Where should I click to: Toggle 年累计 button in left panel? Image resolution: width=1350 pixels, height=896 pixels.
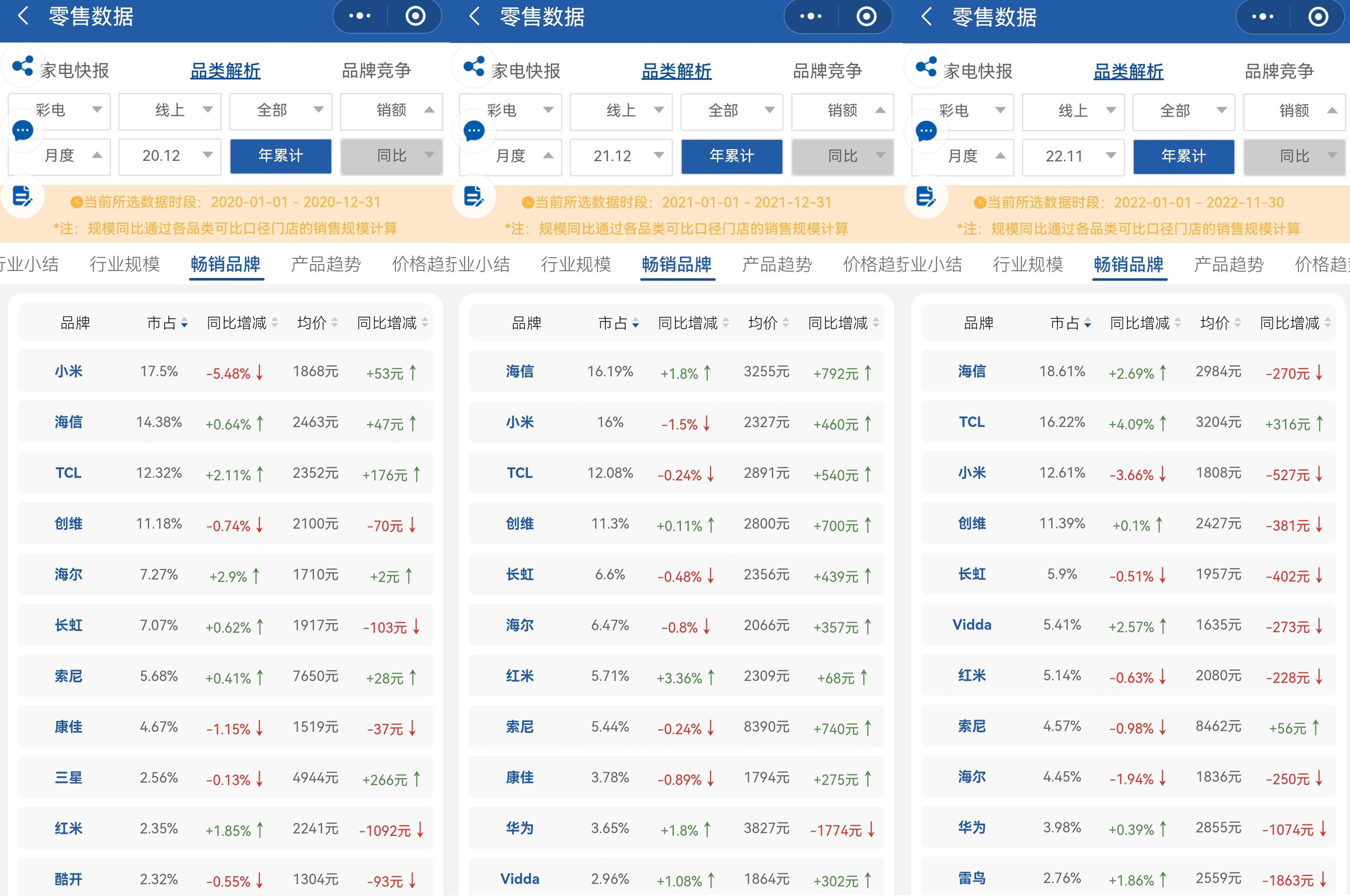281,155
